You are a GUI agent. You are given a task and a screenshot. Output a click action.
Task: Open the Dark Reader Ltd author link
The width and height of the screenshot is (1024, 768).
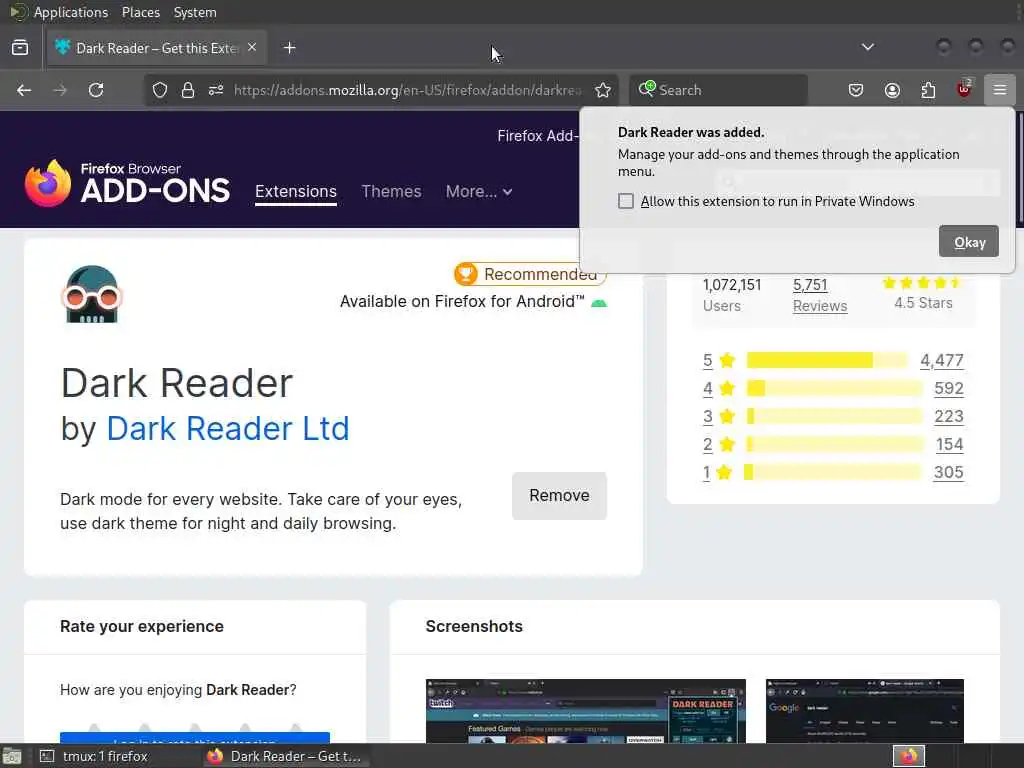(227, 428)
